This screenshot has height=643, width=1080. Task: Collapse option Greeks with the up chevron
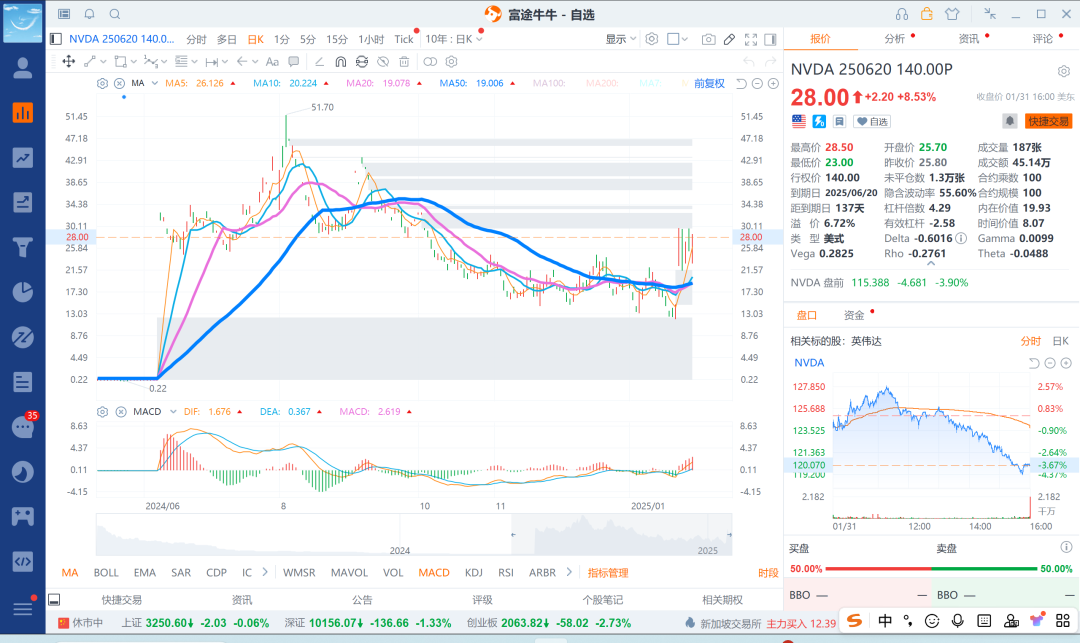pos(931,264)
